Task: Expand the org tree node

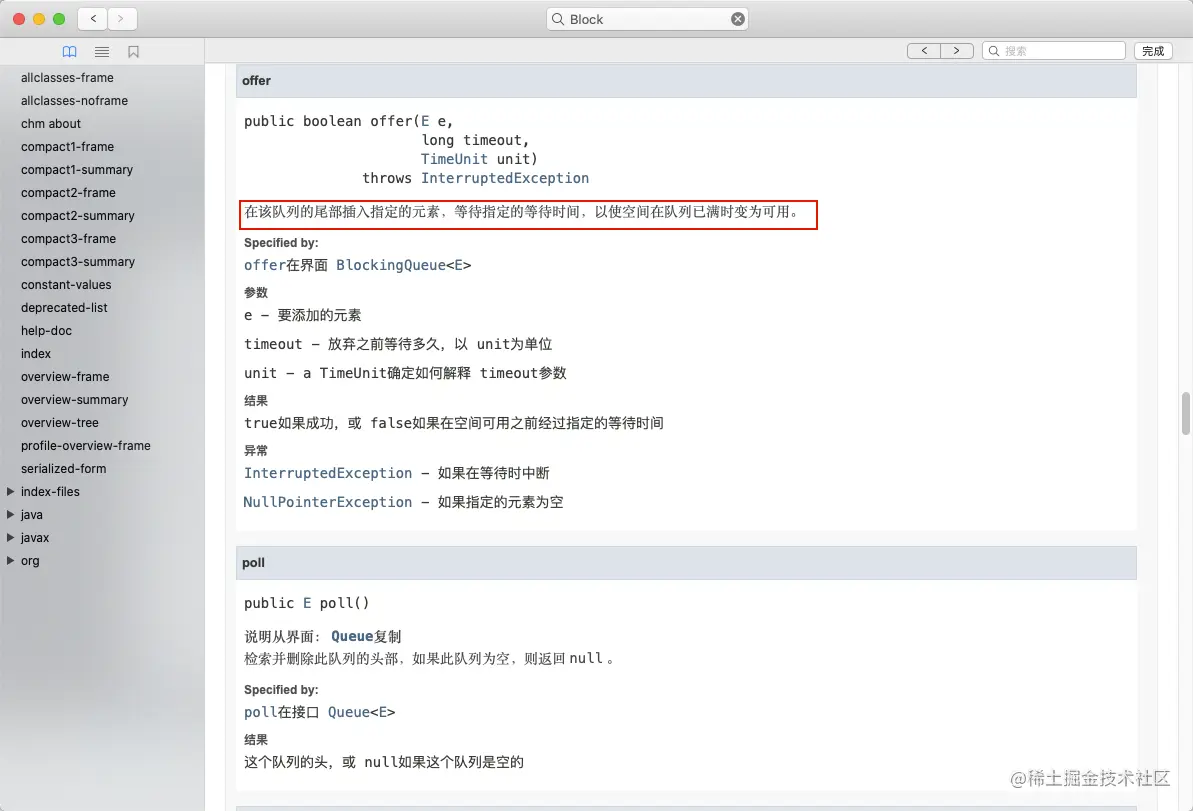Action: [11, 561]
